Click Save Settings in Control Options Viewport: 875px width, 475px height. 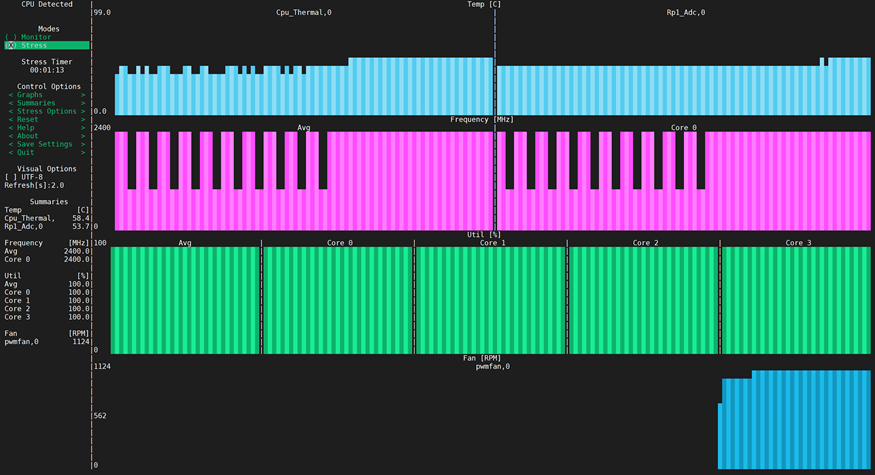coord(43,144)
